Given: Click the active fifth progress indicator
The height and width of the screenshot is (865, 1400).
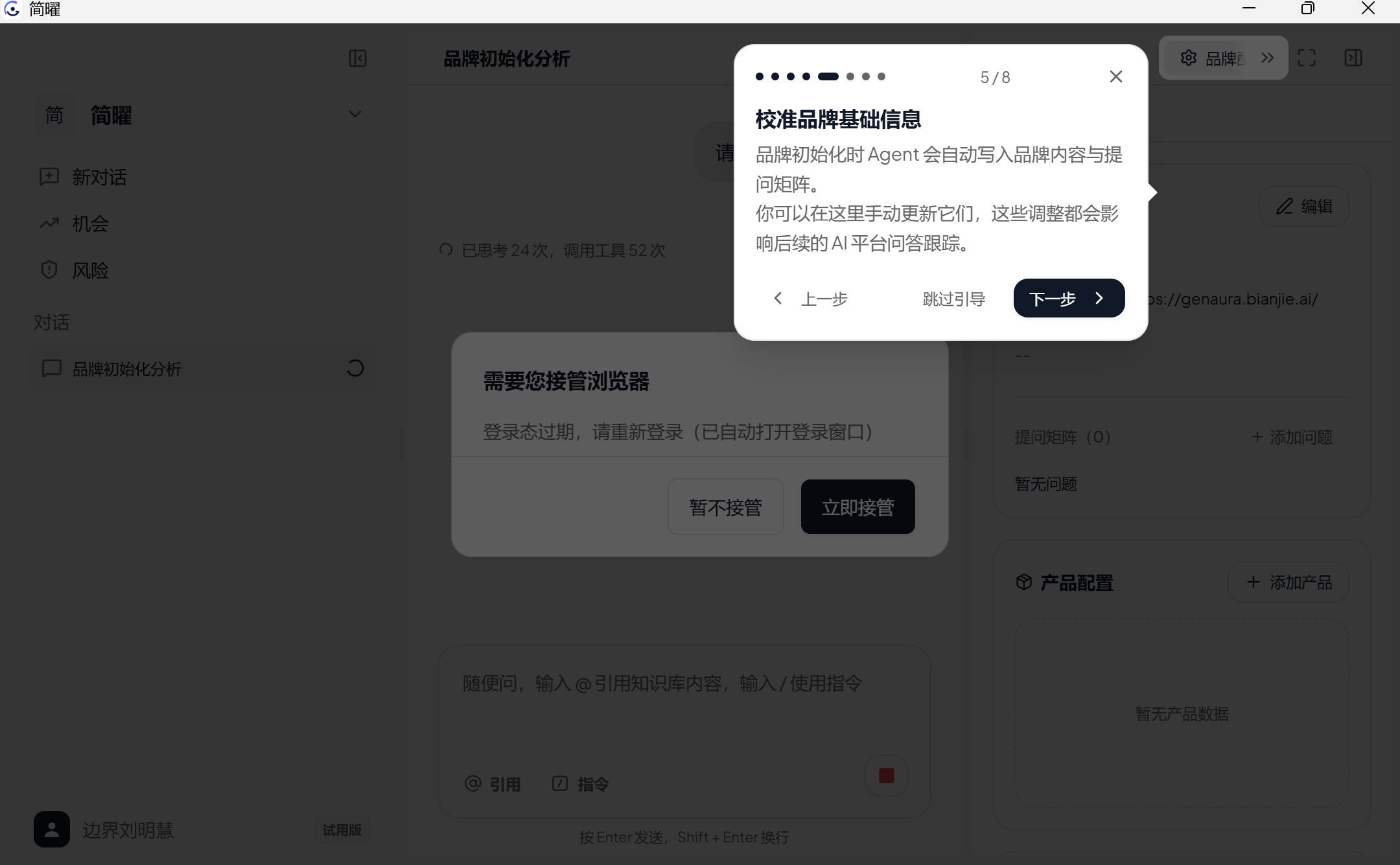Looking at the screenshot, I should (828, 76).
